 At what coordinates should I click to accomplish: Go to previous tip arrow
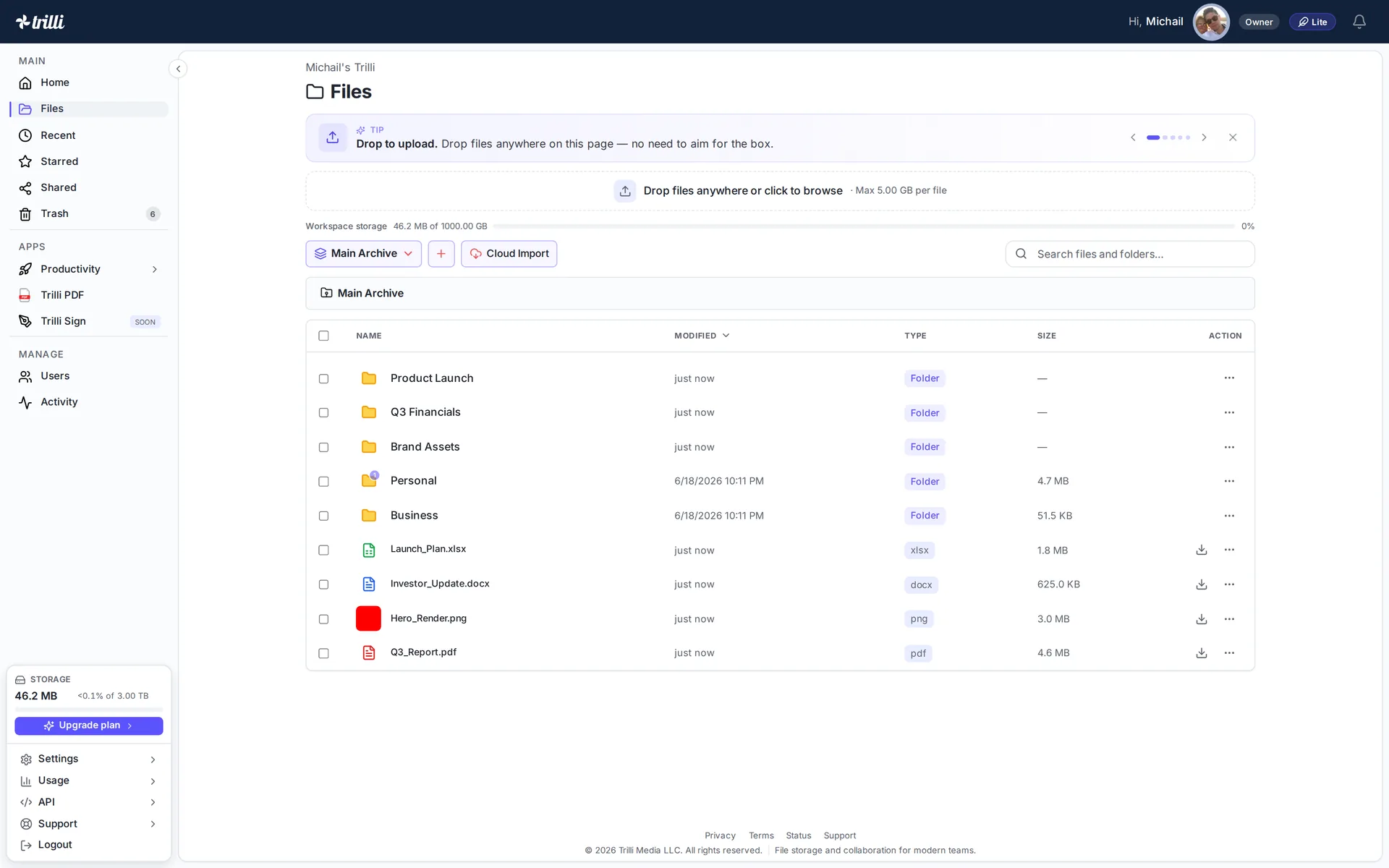pyautogui.click(x=1133, y=137)
